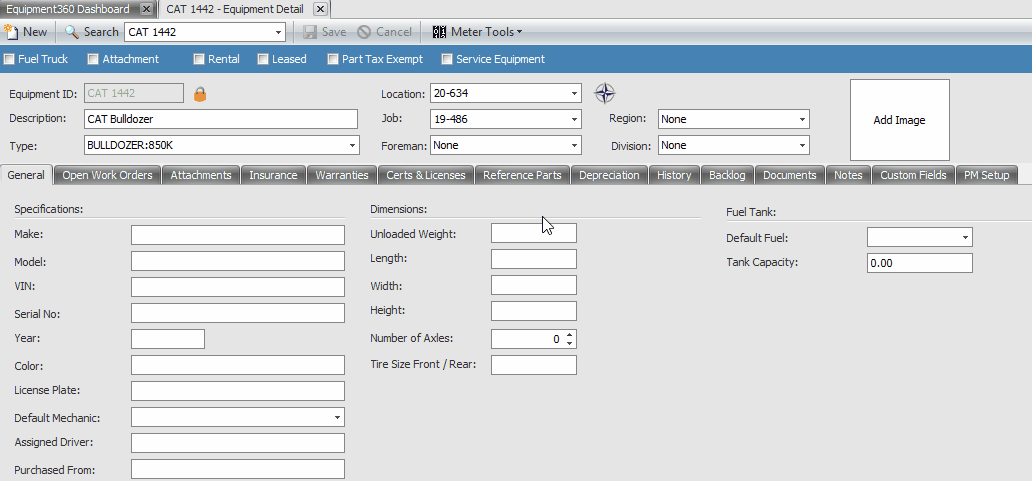Click the compass icon next to Location

pyautogui.click(x=605, y=93)
